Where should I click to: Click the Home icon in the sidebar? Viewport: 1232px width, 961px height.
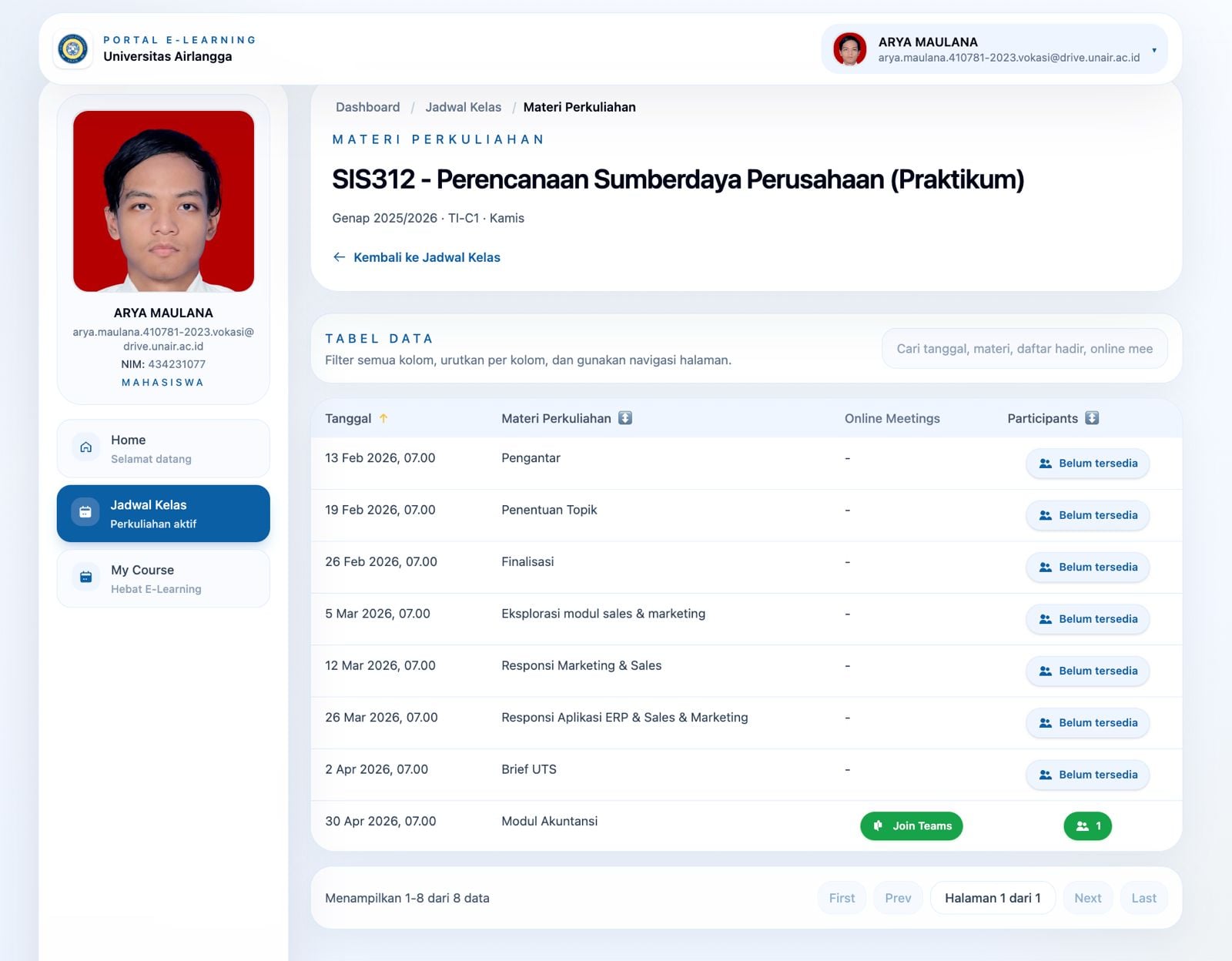85,447
